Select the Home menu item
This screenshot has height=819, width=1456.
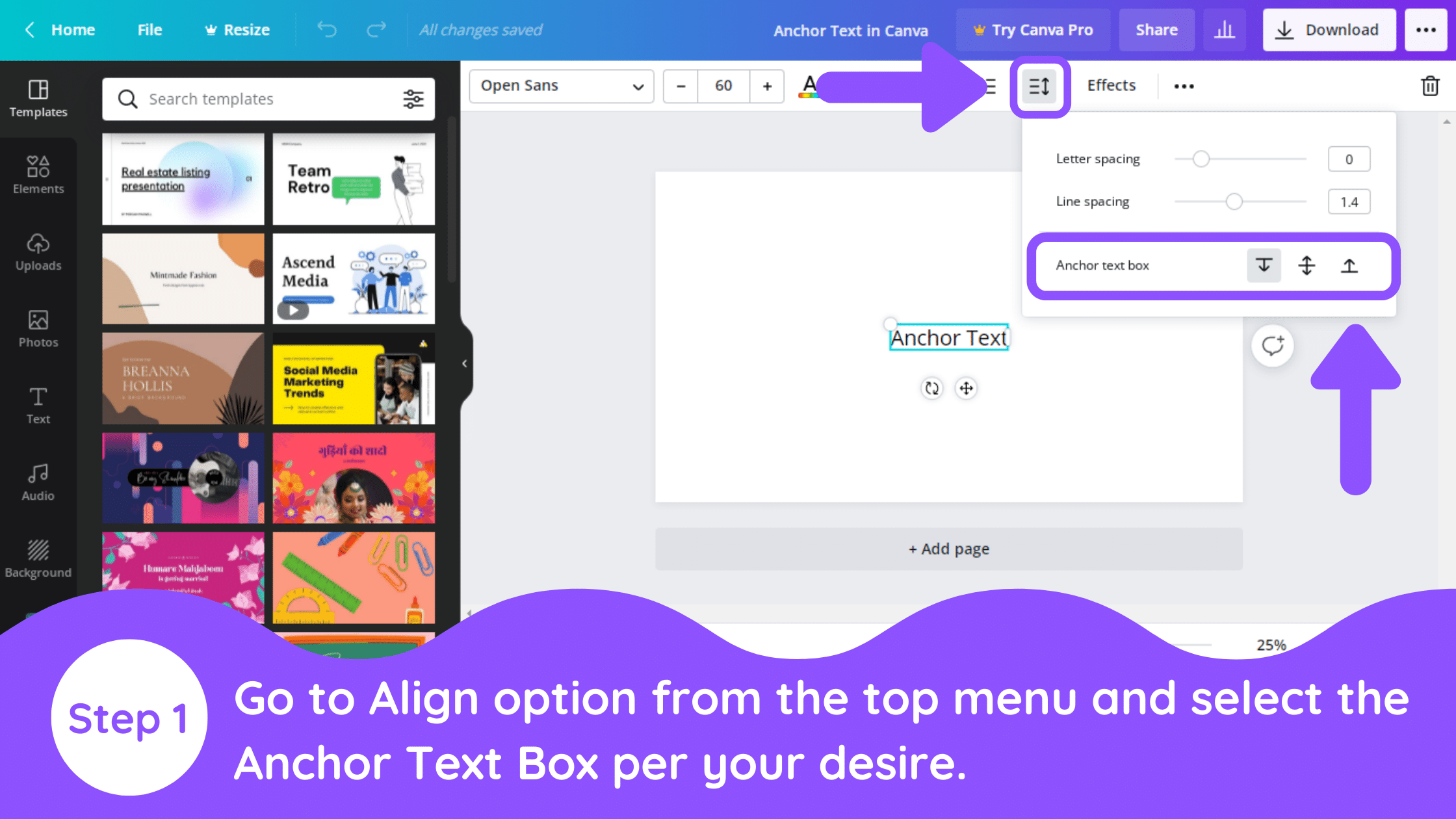[73, 29]
